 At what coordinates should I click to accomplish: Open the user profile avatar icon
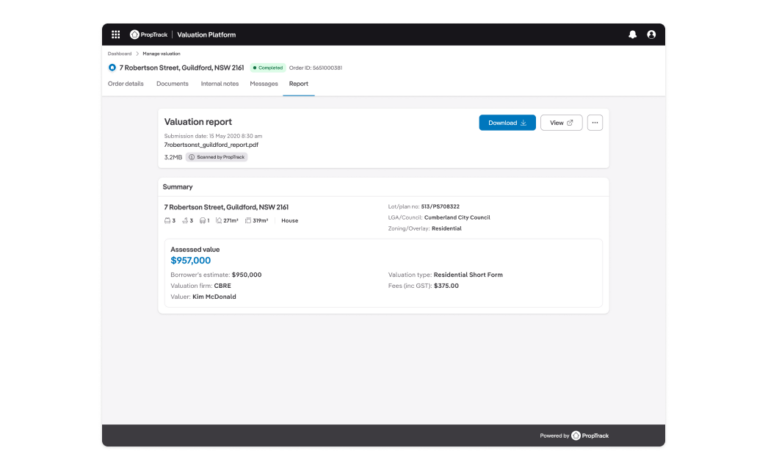[x=651, y=34]
